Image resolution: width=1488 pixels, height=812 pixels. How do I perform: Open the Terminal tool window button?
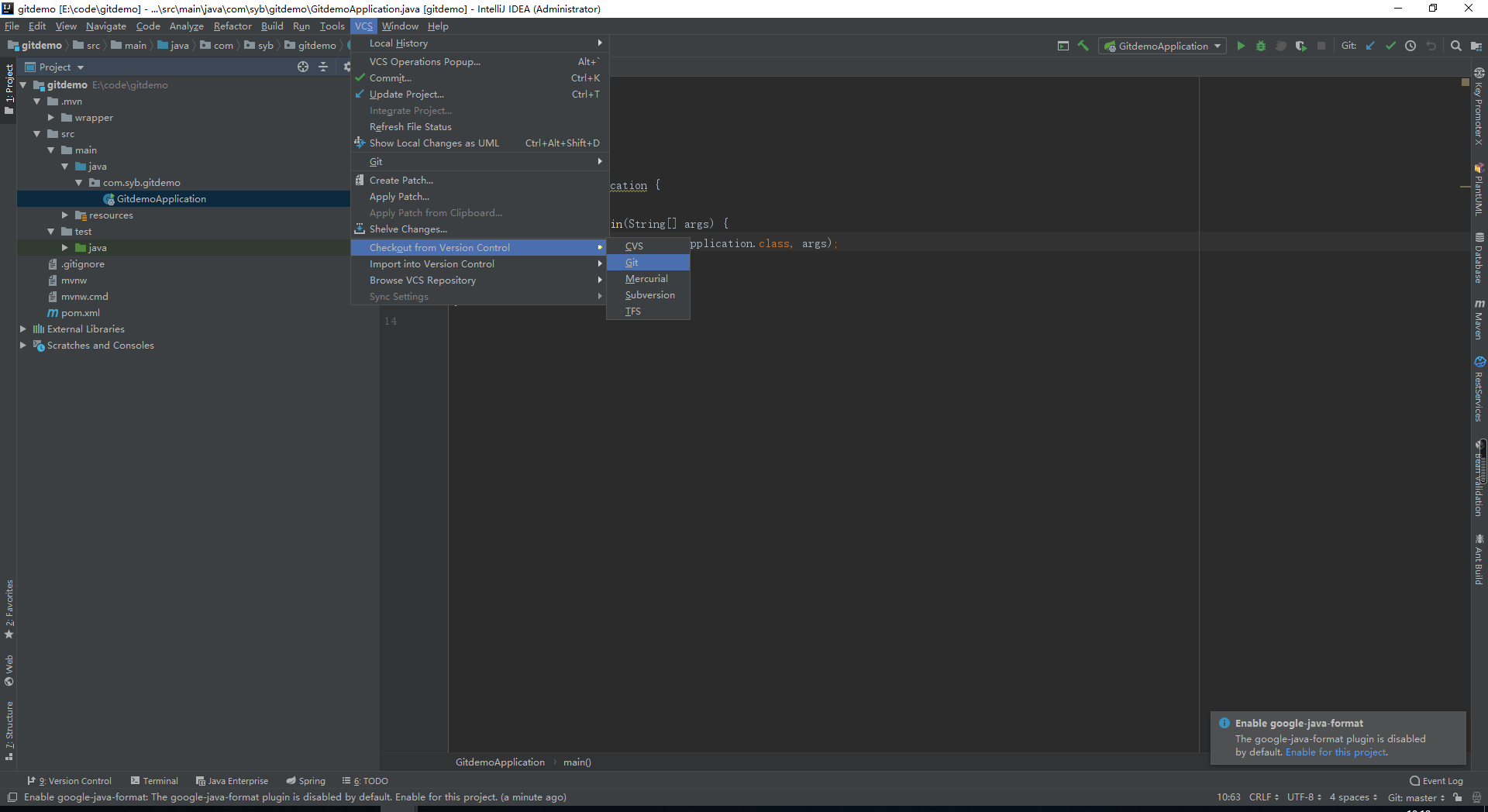pos(154,781)
